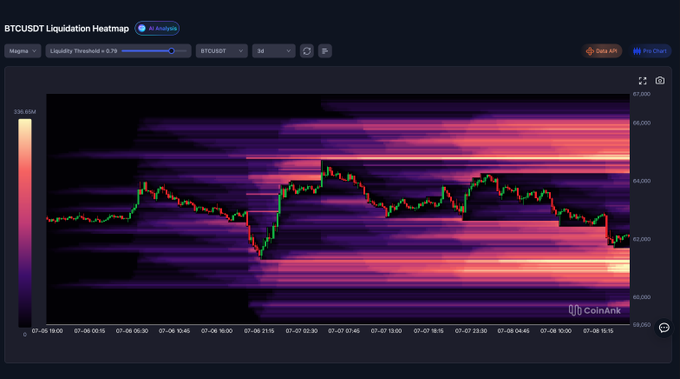This screenshot has width=680, height=379.
Task: Click the 07-07 02:30 time label
Action: coord(301,331)
